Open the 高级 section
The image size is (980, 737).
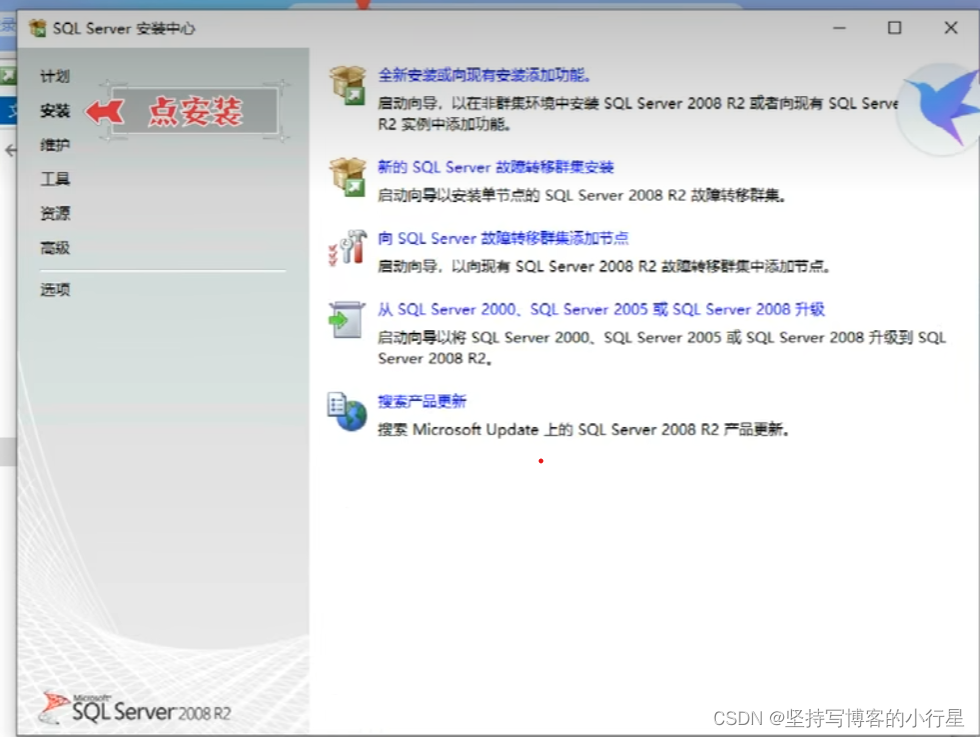54,247
